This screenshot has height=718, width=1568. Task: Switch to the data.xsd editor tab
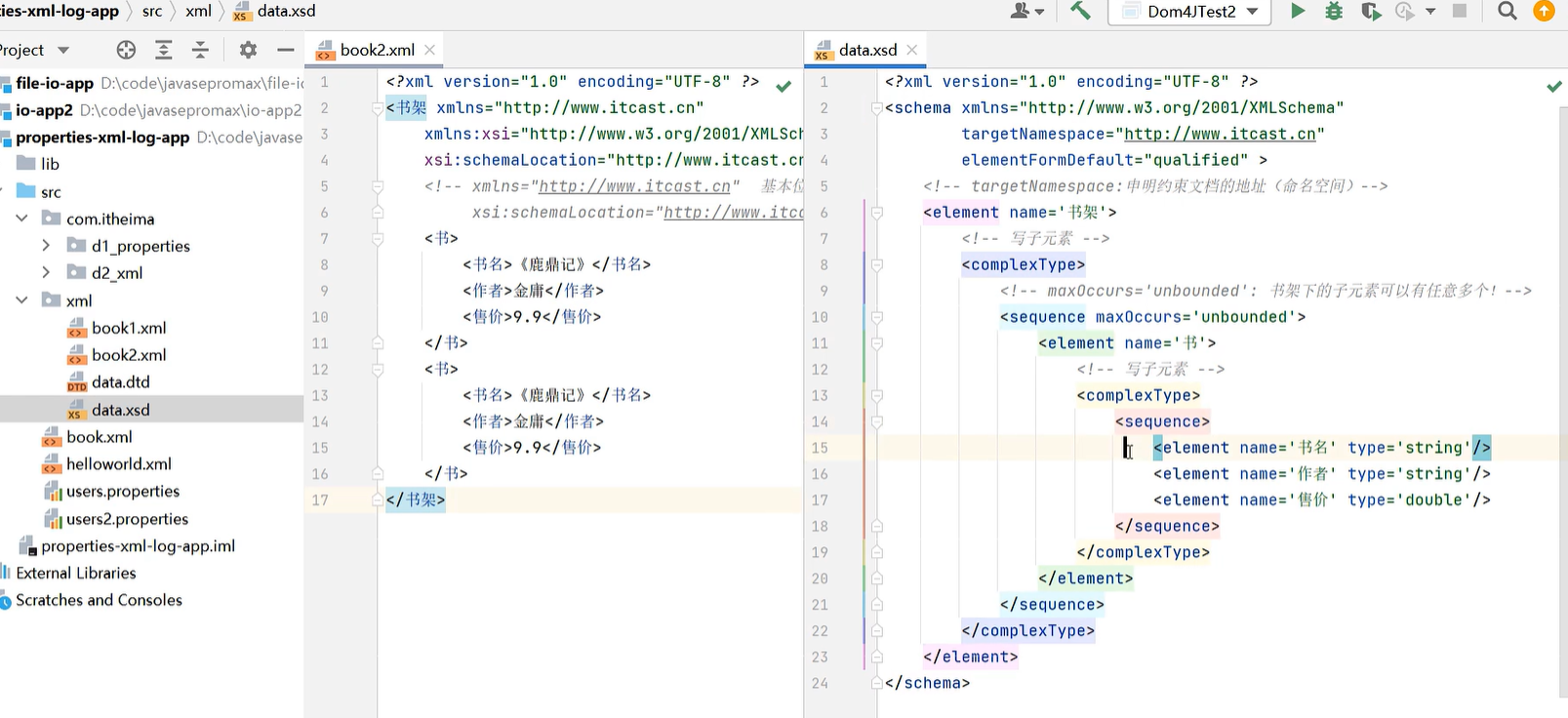pos(865,50)
